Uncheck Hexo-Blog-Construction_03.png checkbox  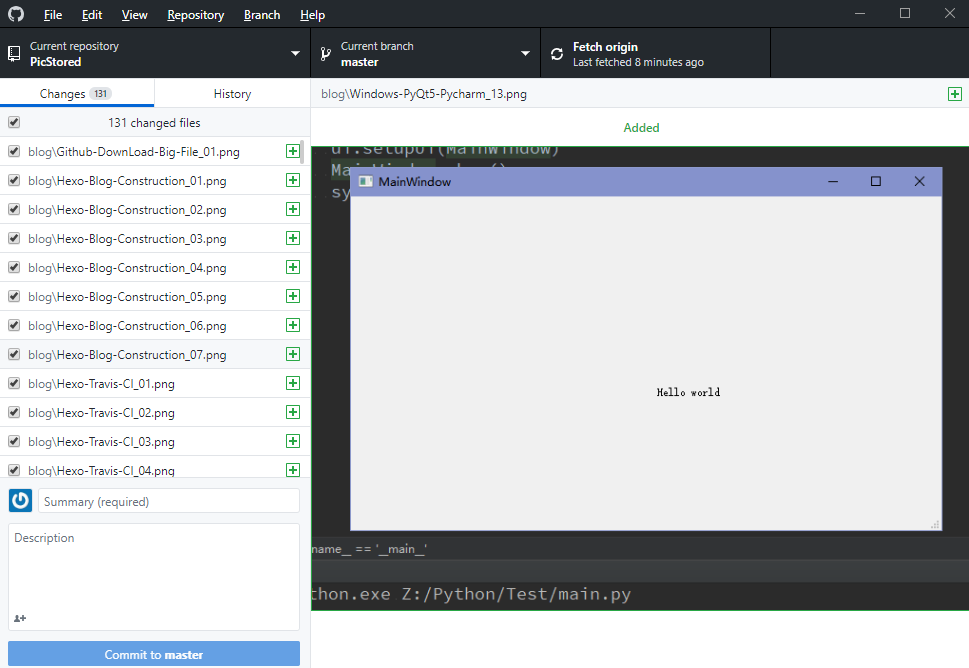14,239
